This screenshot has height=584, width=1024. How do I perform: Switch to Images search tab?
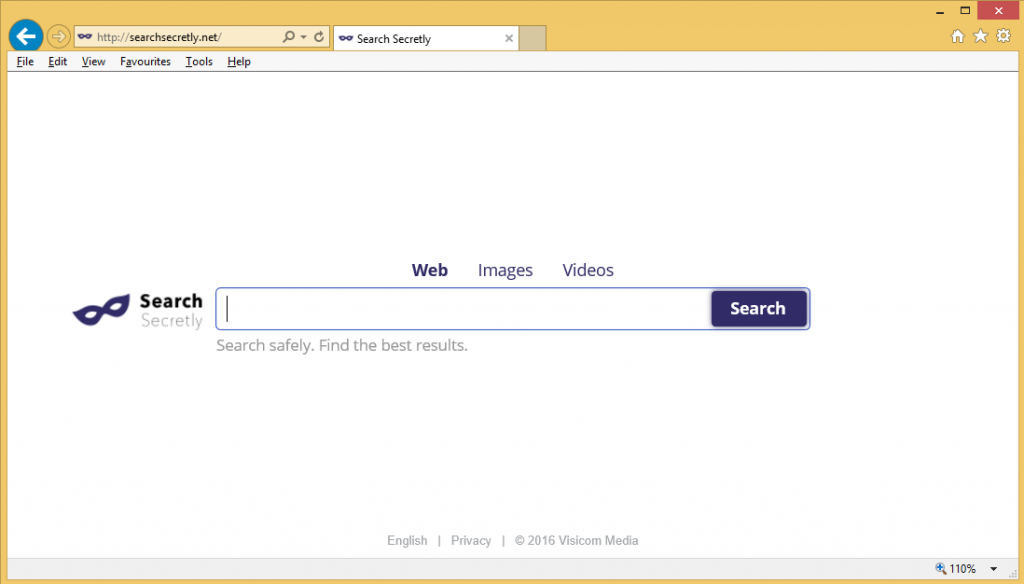tap(505, 270)
